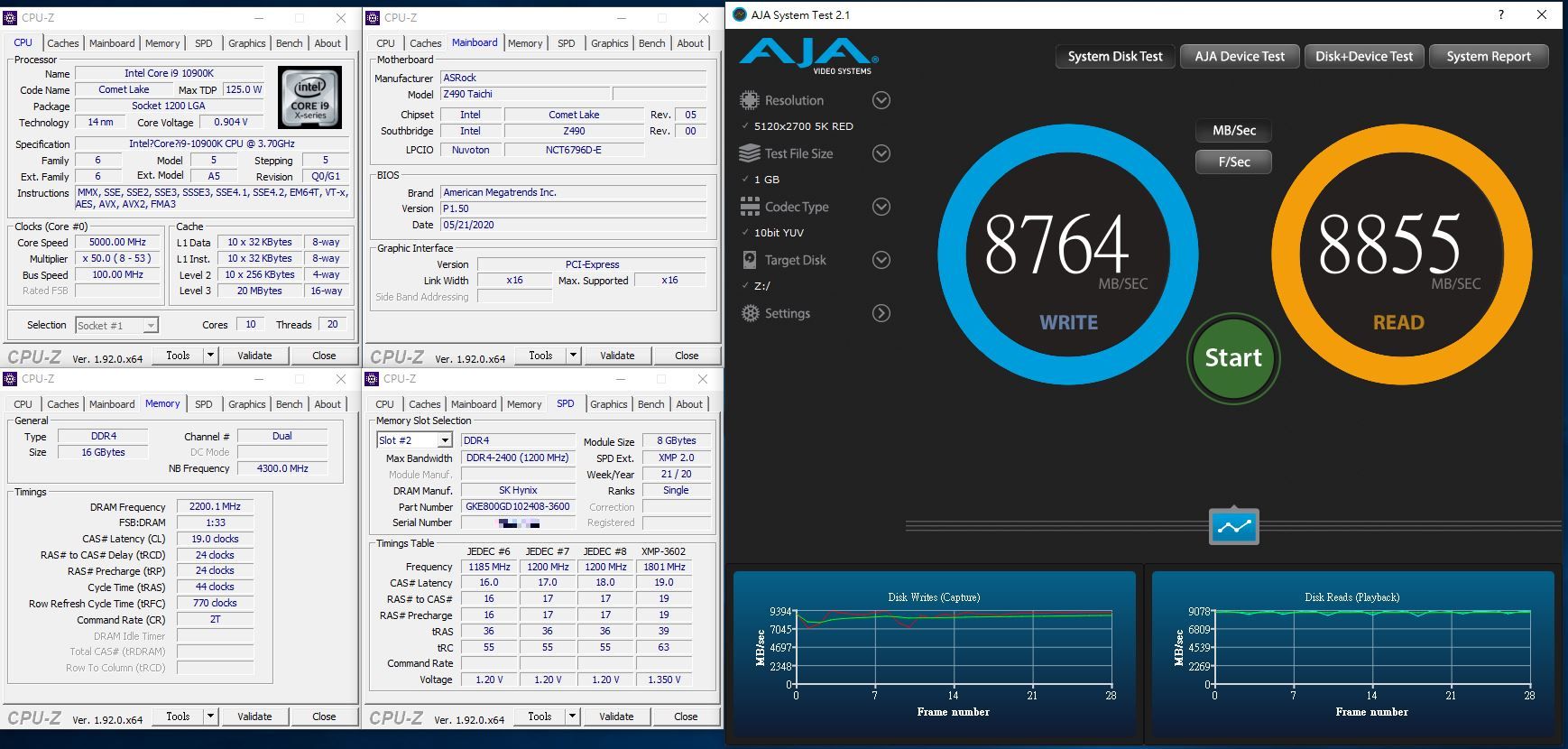Expand the Target Disk chevron
1568x749 pixels.
[x=881, y=260]
